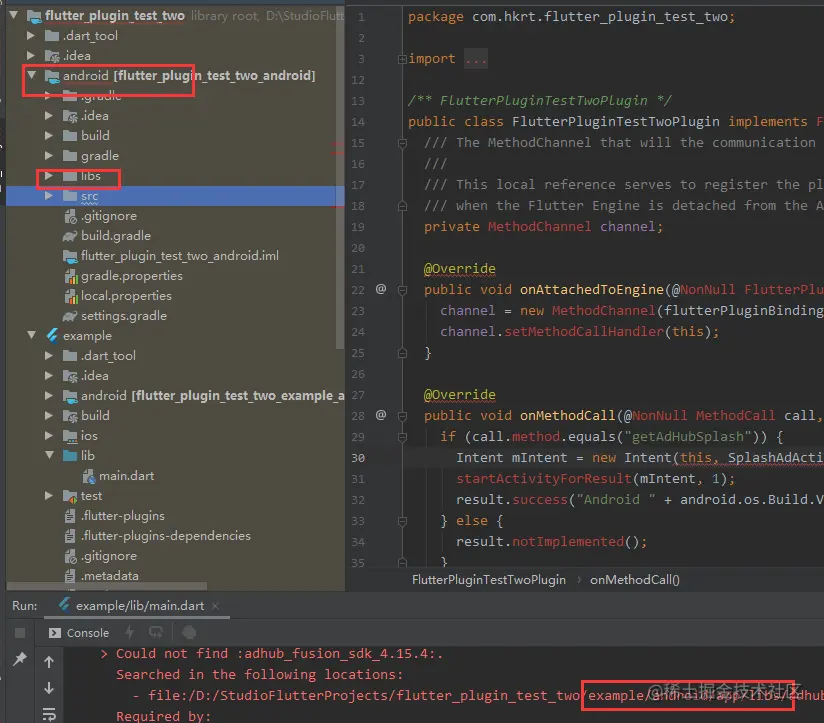The width and height of the screenshot is (824, 723).
Task: Fold onMethodCall method at line 28
Action: (x=403, y=416)
